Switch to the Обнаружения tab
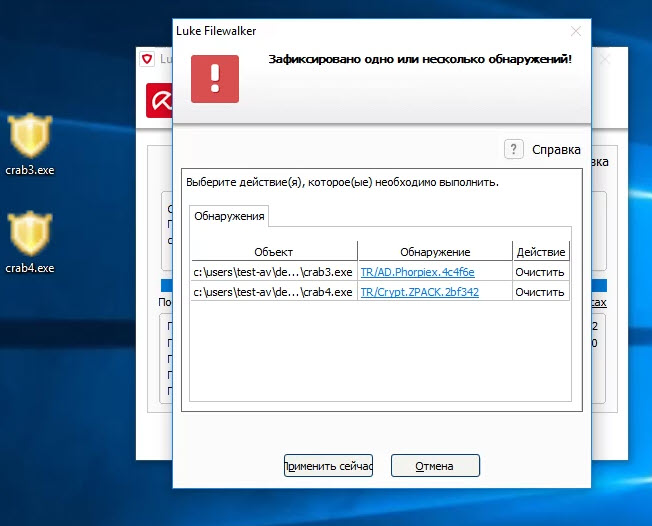652x526 pixels. [x=229, y=216]
